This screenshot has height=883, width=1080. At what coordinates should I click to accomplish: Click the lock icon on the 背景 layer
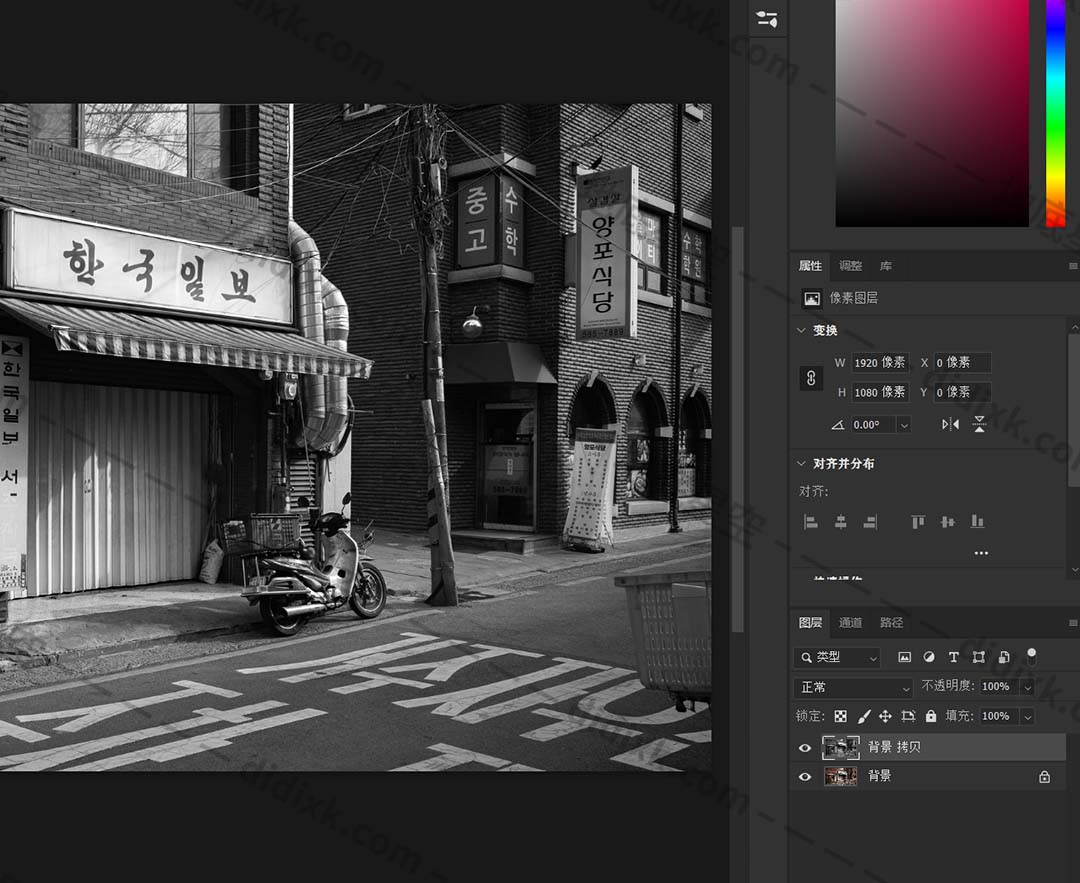(x=1045, y=777)
